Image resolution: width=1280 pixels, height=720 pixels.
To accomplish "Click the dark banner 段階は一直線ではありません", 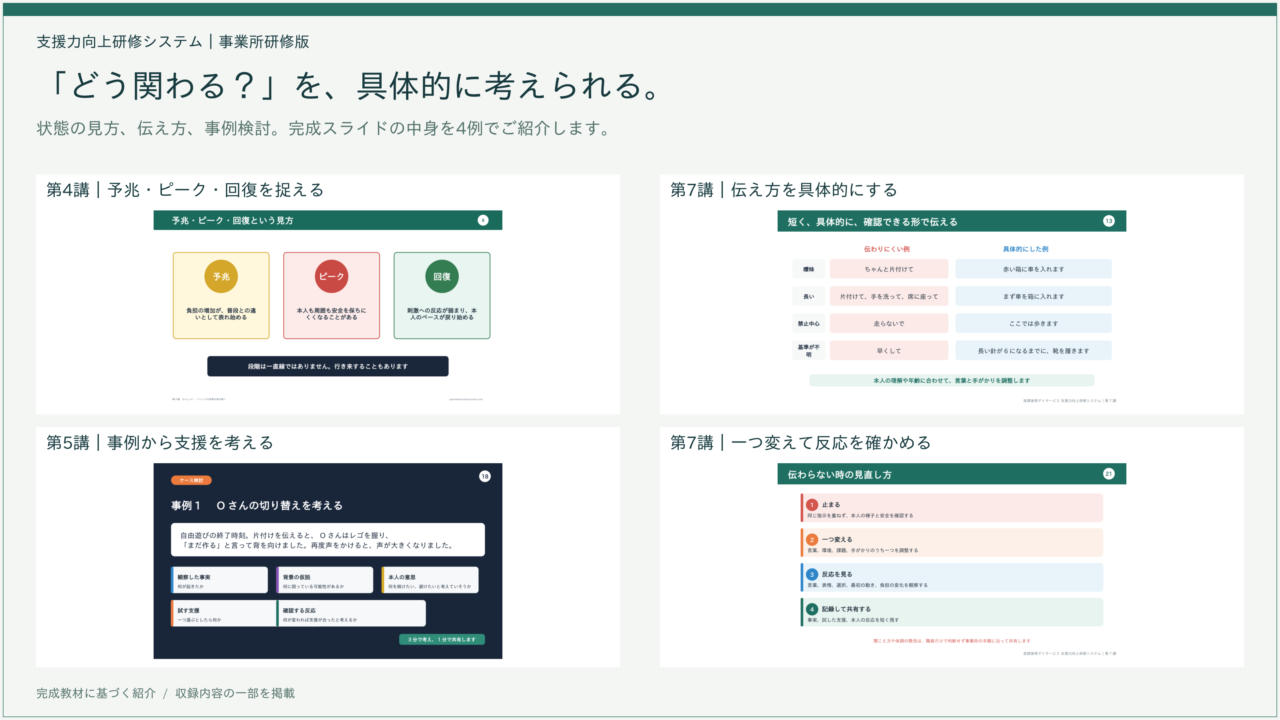I will 328,366.
